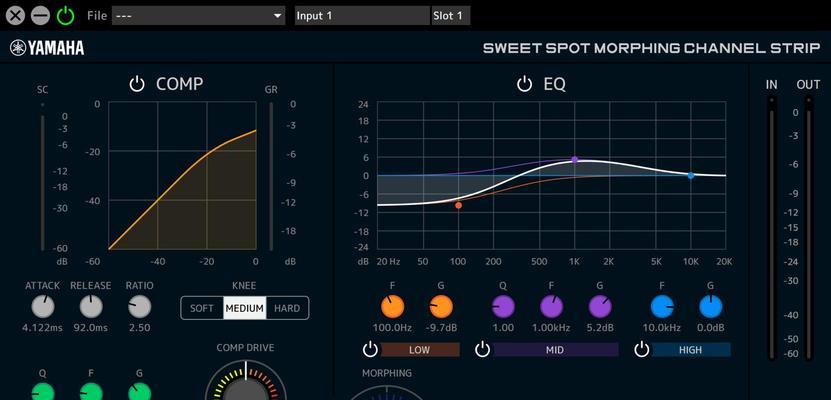Toggle the MID band power button
The width and height of the screenshot is (831, 400).
coord(482,350)
